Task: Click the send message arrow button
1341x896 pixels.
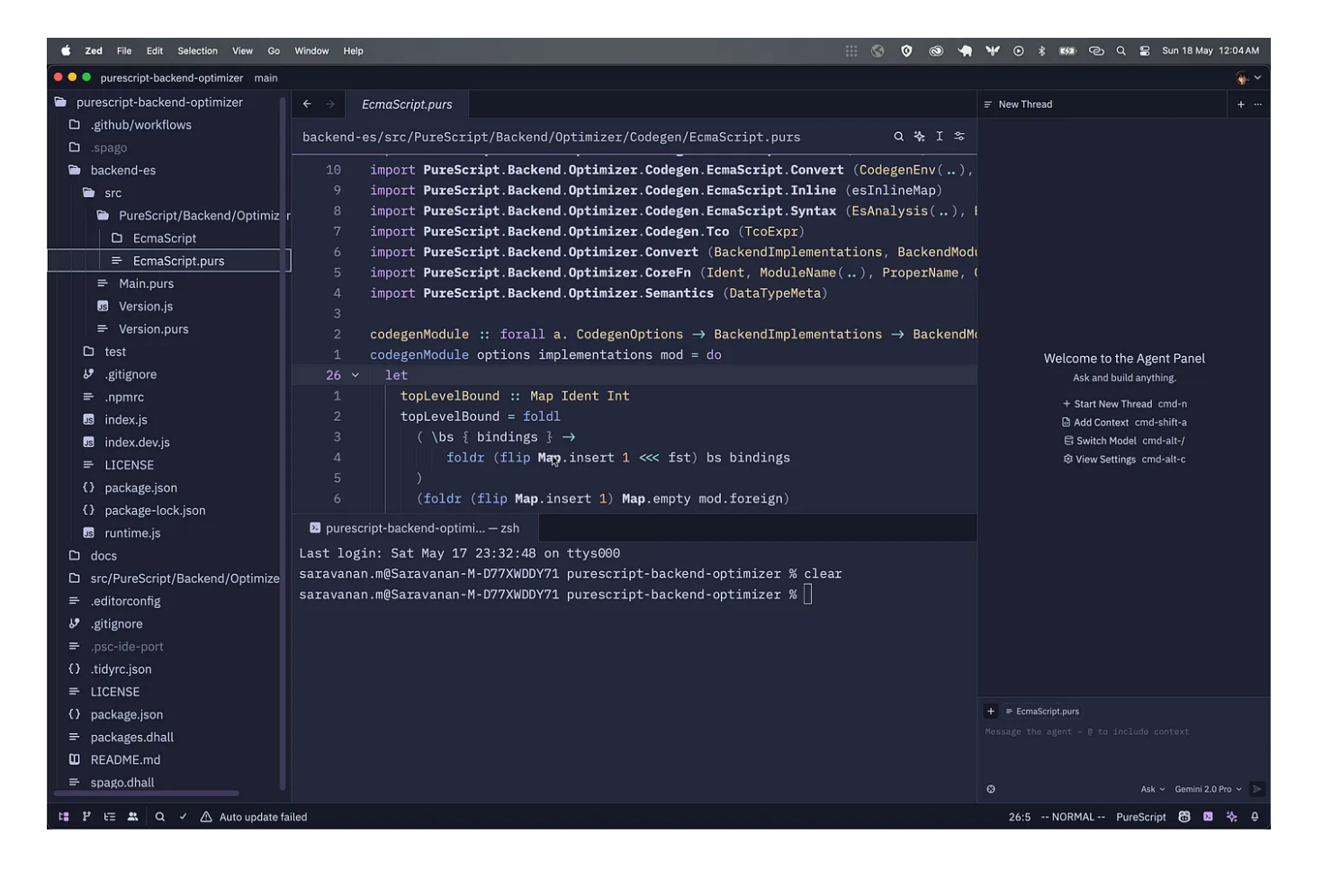Action: (1257, 789)
